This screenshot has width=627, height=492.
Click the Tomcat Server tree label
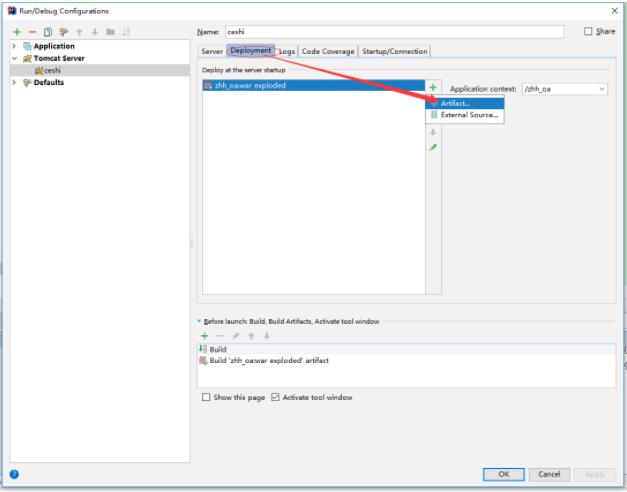[x=59, y=58]
